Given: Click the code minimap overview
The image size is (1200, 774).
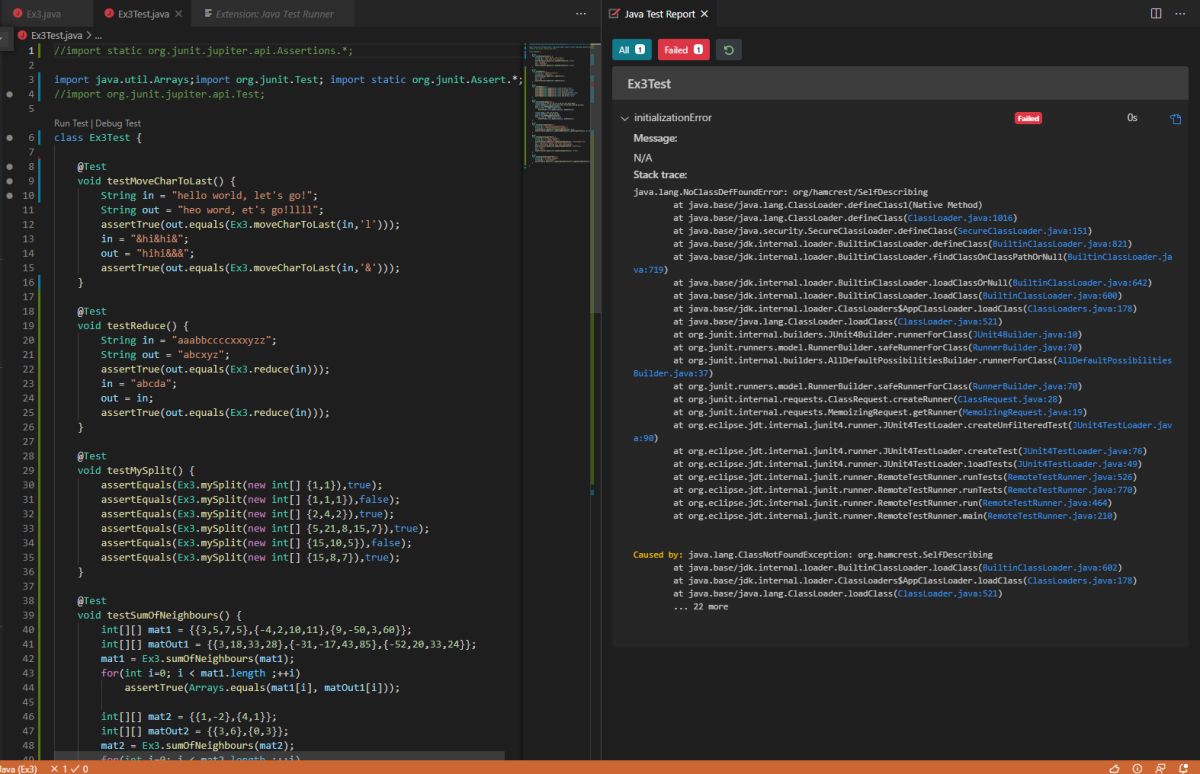Looking at the screenshot, I should coord(559,100).
